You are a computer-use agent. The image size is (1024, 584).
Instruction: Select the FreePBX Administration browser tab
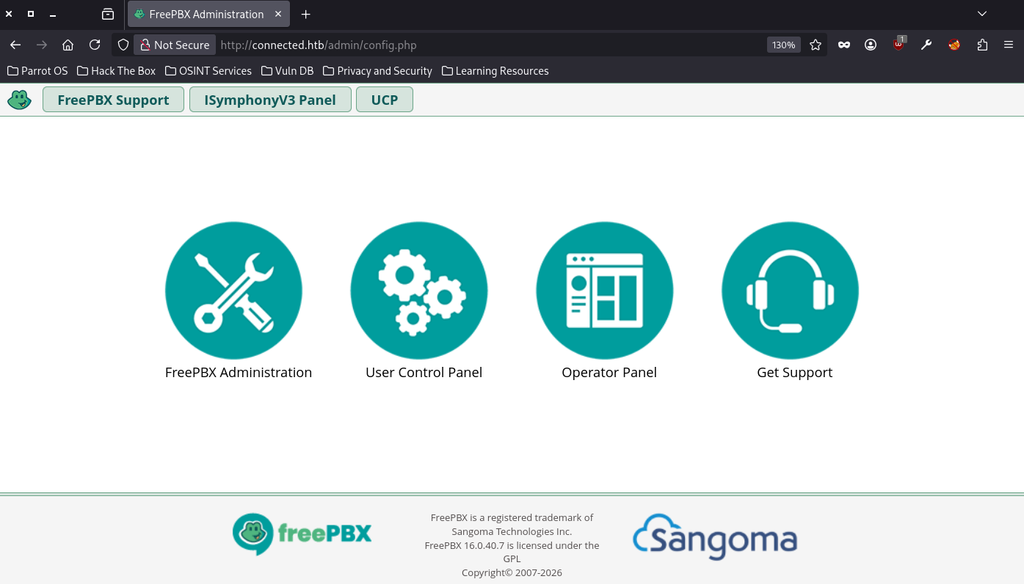pos(208,14)
